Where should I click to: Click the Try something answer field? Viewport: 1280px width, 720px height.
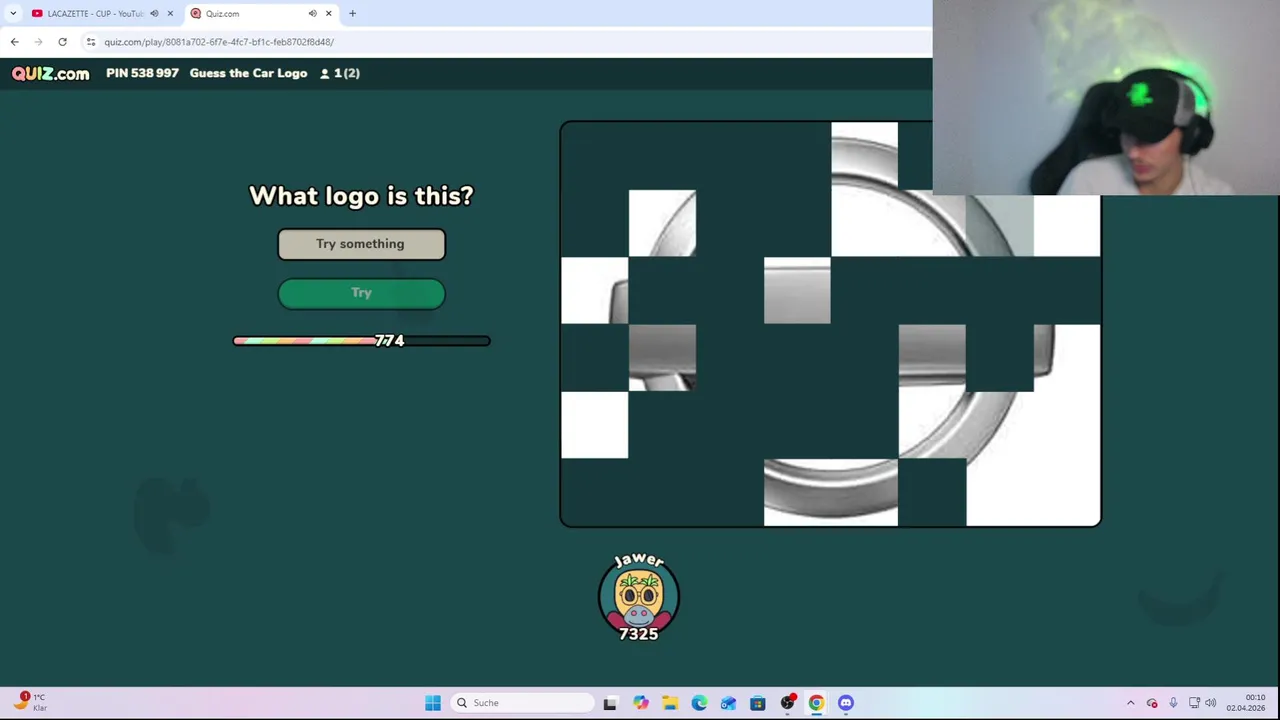tap(361, 244)
